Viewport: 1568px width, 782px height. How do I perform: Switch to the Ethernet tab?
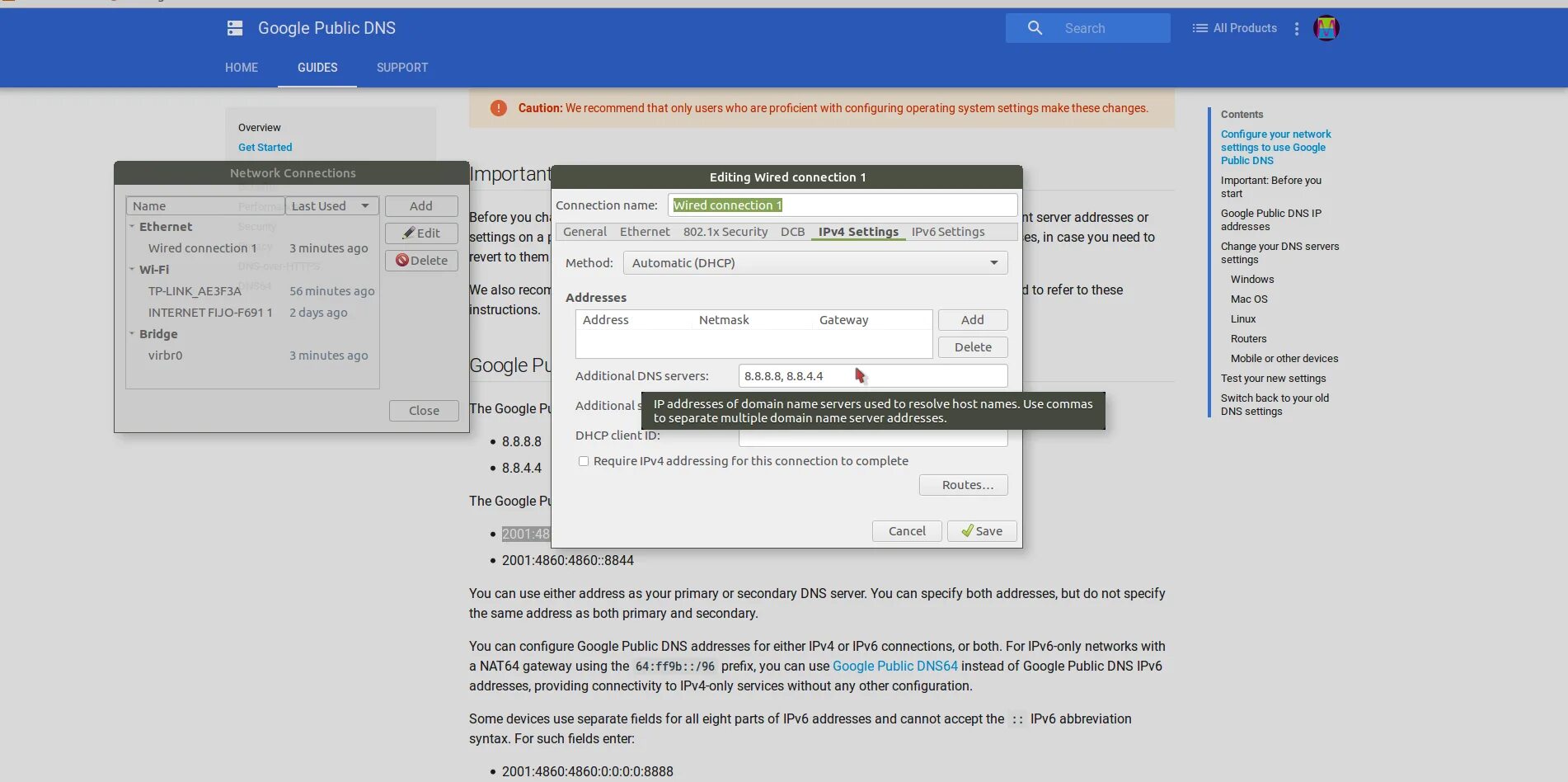[645, 232]
